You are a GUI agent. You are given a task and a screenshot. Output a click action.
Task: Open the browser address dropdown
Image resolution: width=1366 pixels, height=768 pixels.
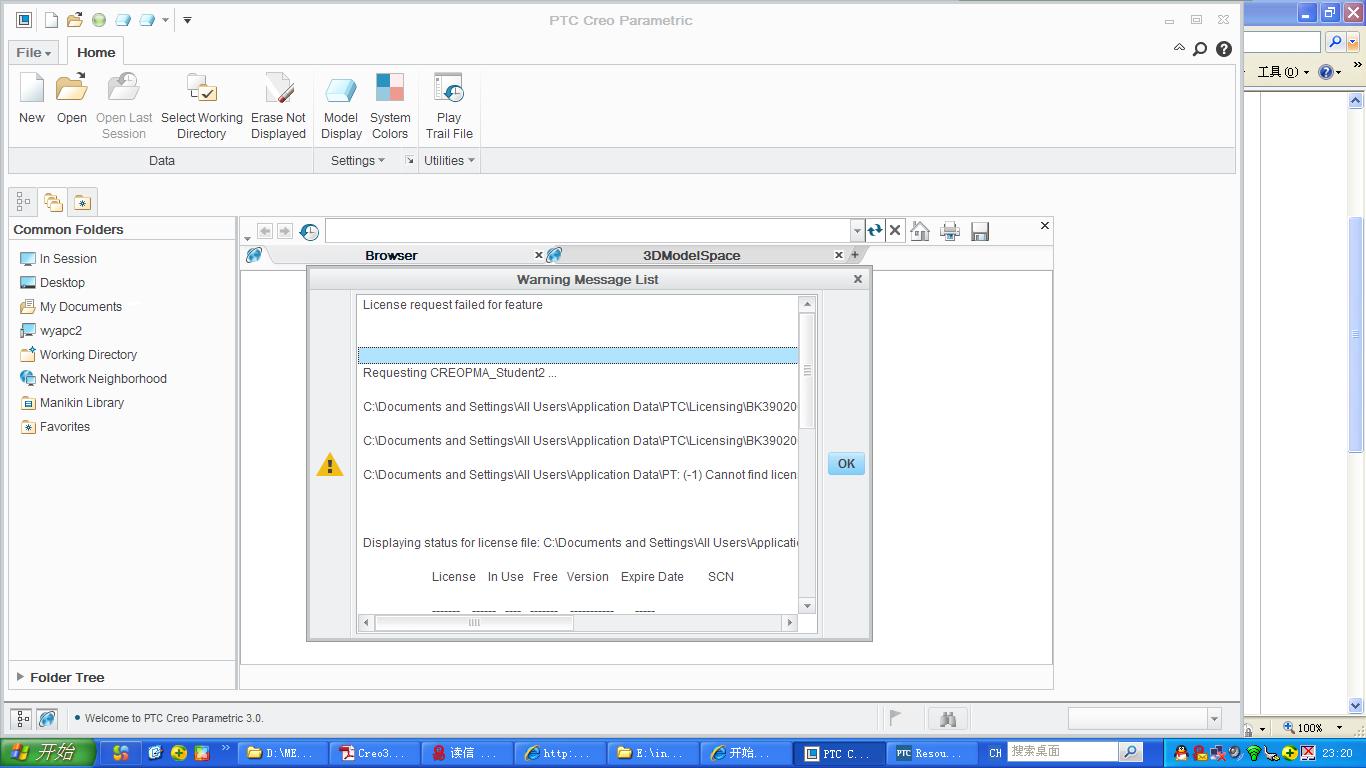[x=857, y=231]
